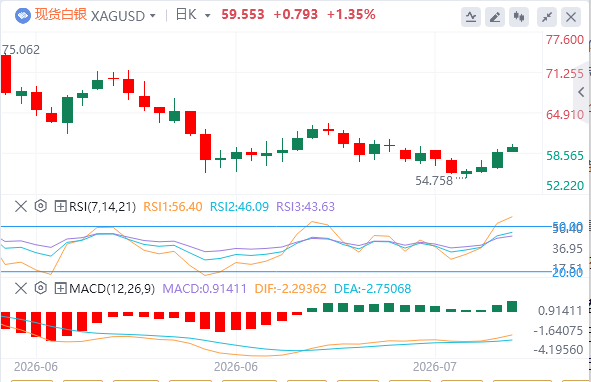The image size is (591, 382).
Task: Open RSI indicator settings gear
Action: tap(40, 206)
